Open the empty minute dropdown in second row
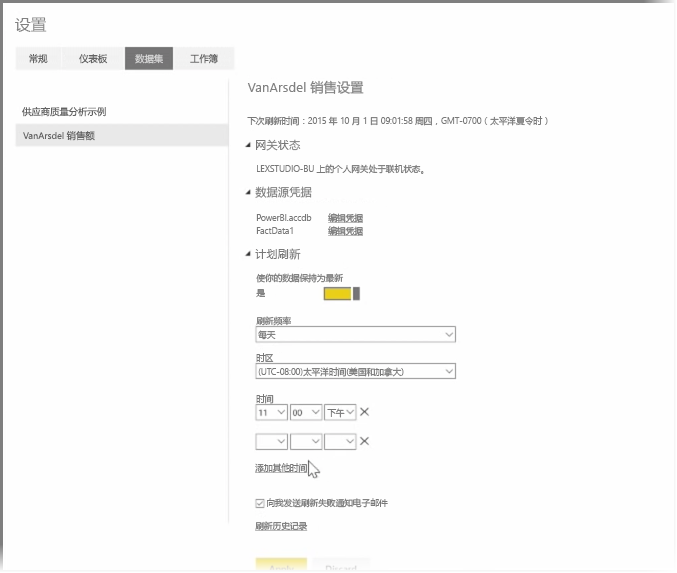 [x=306, y=441]
